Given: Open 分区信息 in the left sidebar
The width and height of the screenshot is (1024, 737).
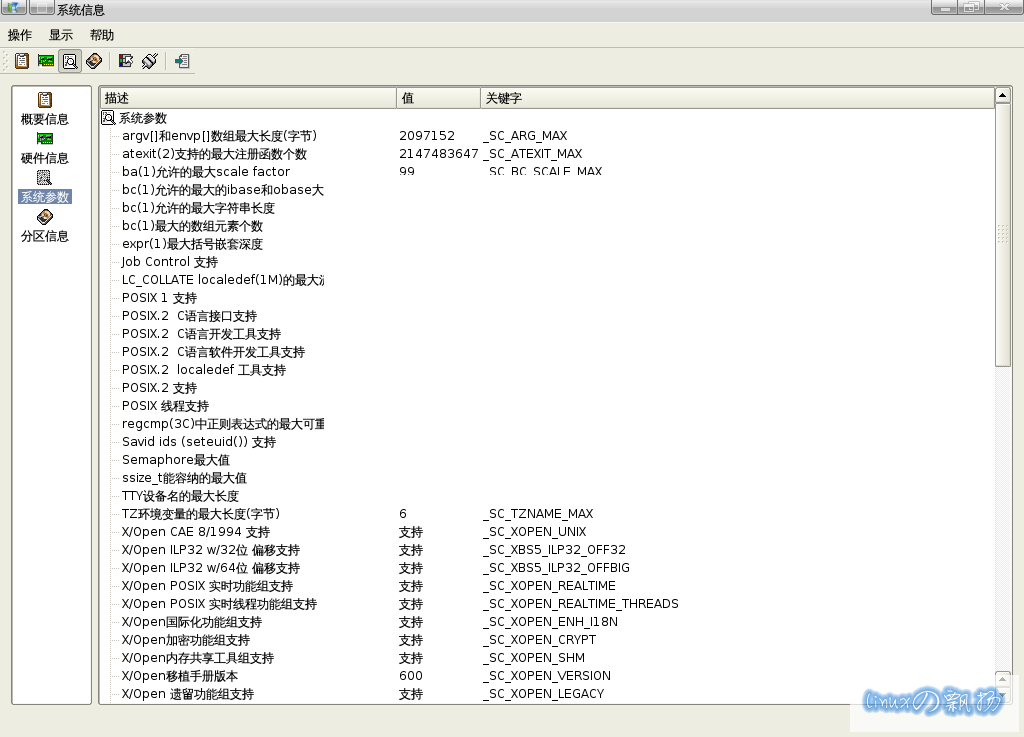Looking at the screenshot, I should click(45, 226).
